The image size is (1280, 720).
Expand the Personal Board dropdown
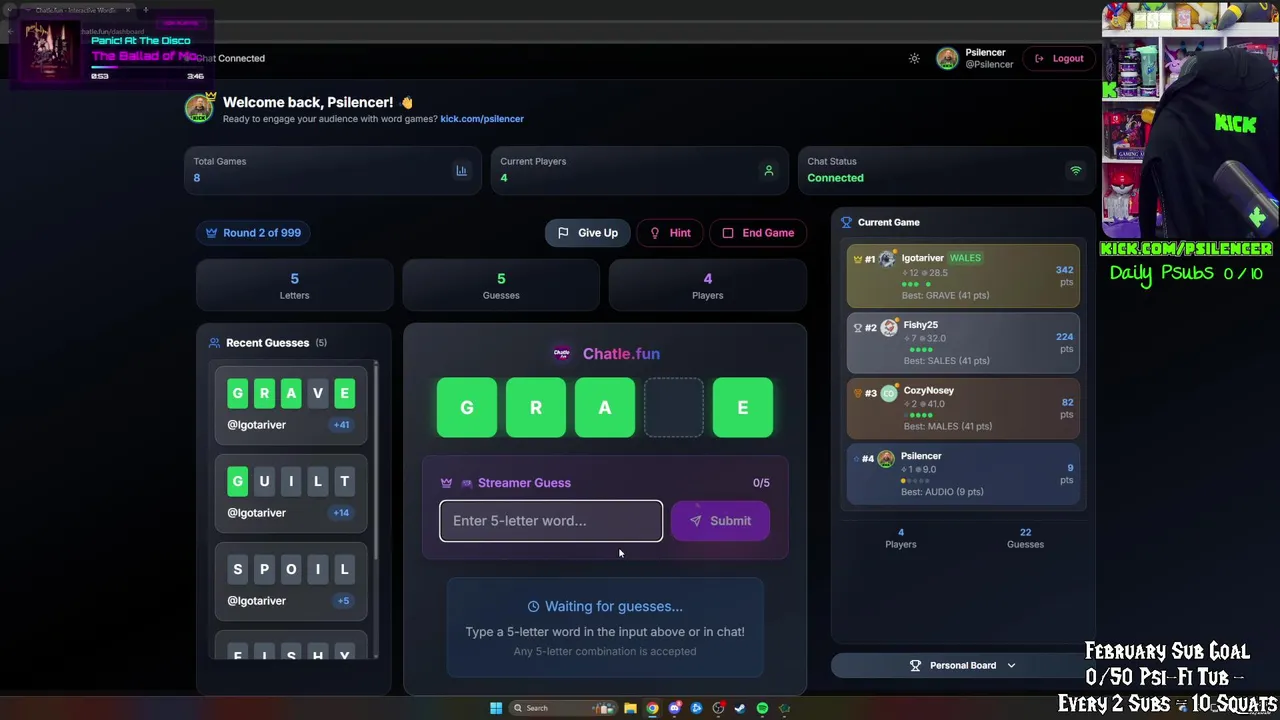[x=962, y=666]
